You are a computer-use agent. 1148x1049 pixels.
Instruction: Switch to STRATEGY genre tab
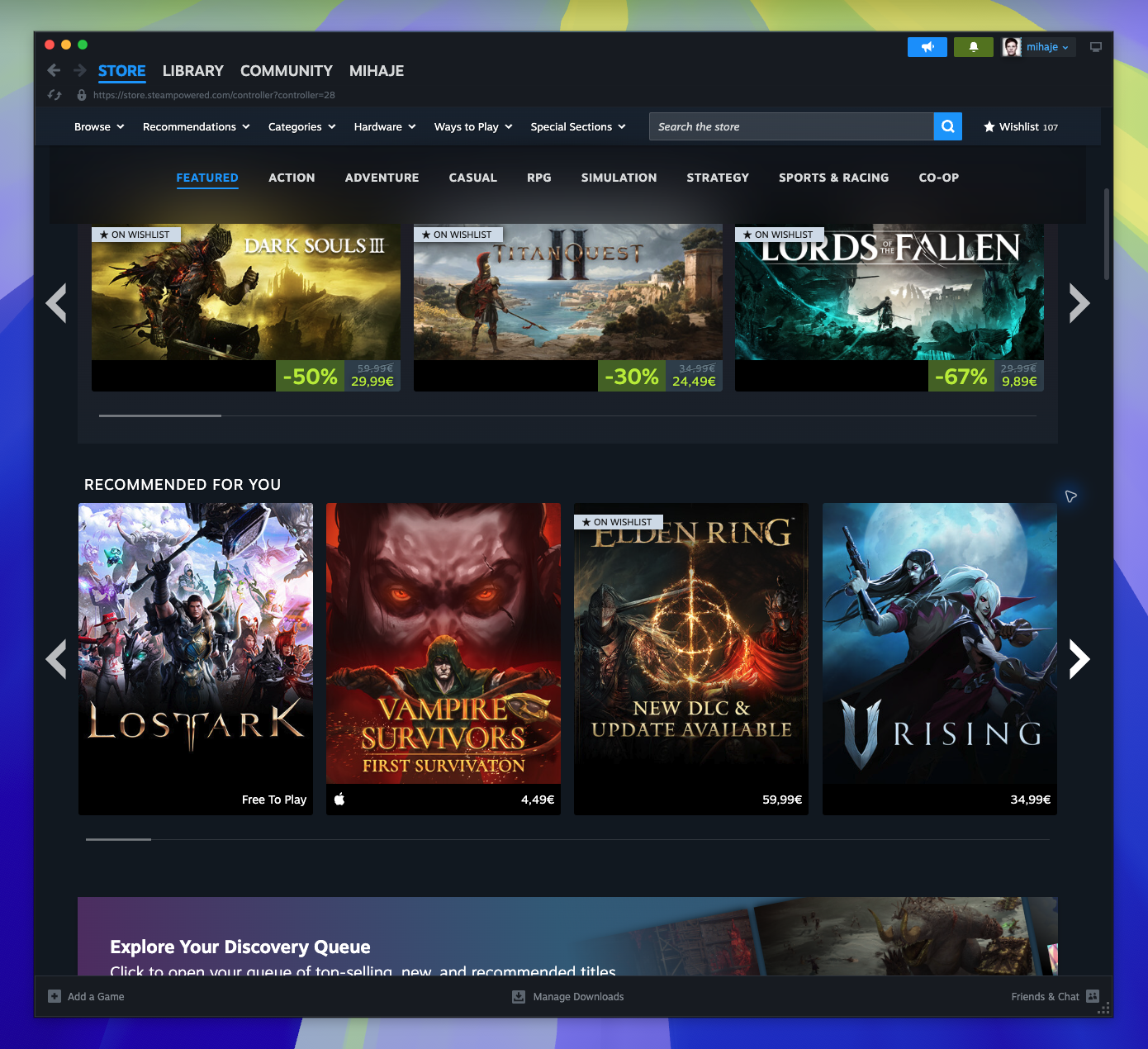(x=718, y=178)
